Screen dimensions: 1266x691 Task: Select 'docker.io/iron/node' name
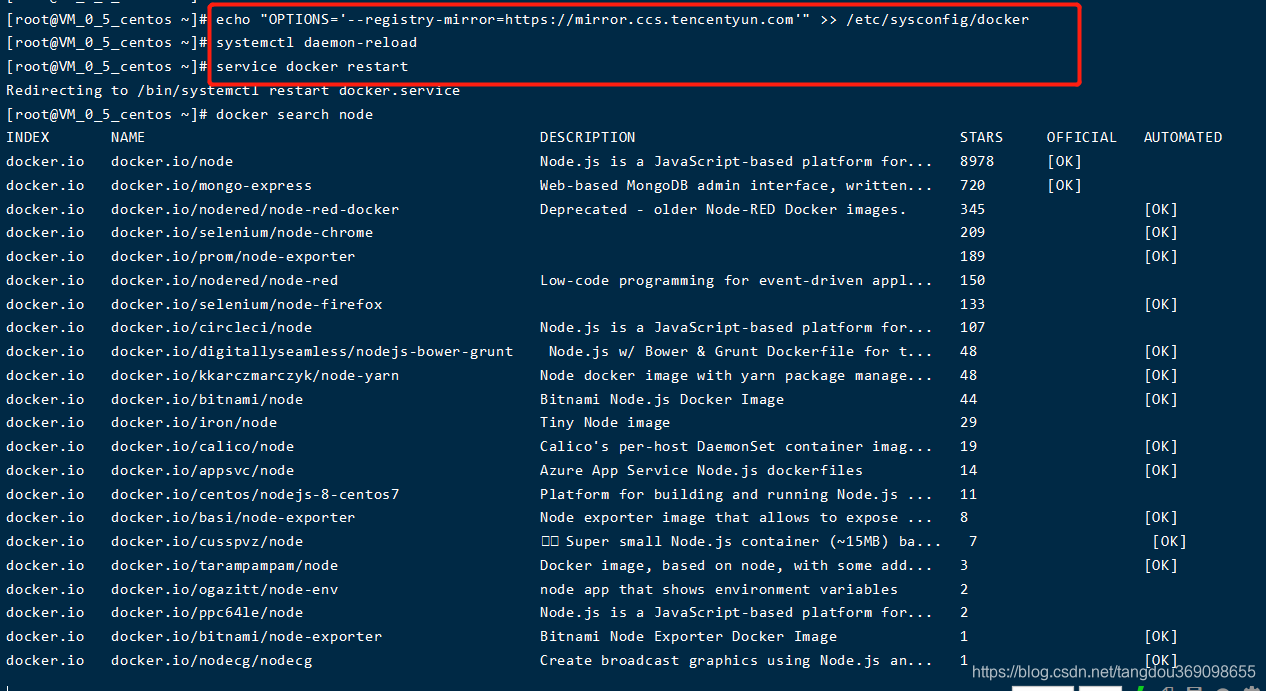point(194,422)
